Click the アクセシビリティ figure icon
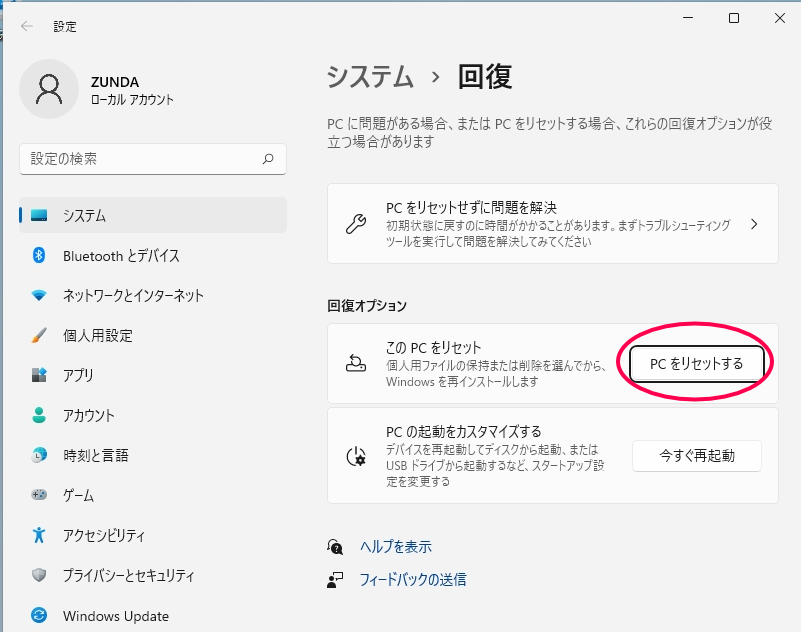801x632 pixels. pyautogui.click(x=39, y=535)
